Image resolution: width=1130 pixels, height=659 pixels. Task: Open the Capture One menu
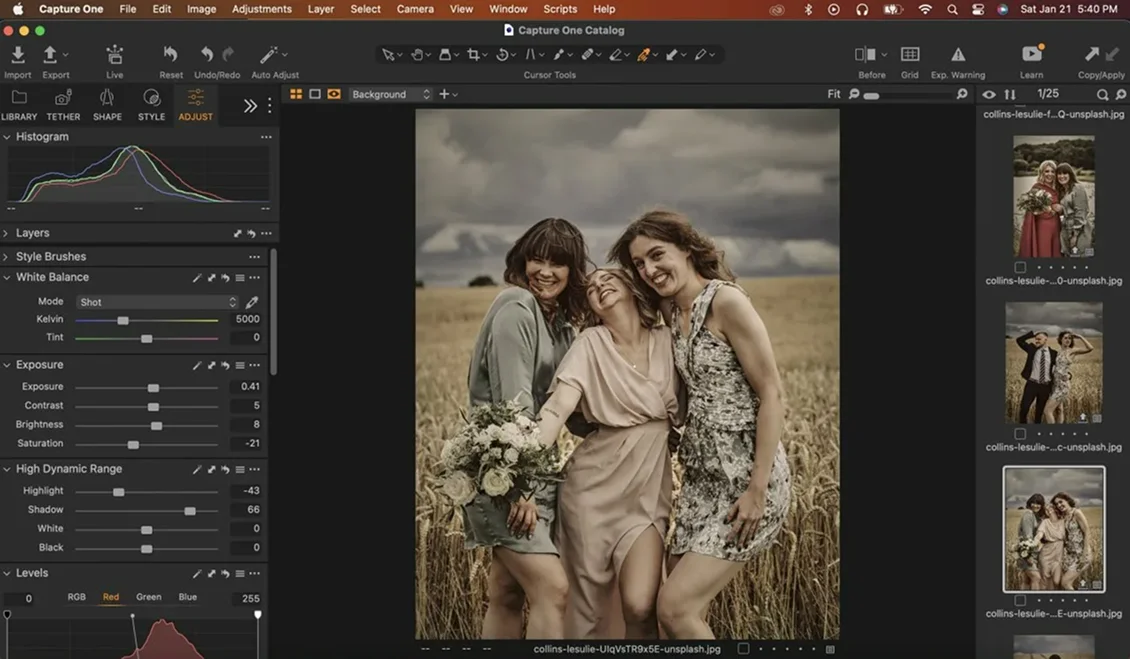(70, 9)
